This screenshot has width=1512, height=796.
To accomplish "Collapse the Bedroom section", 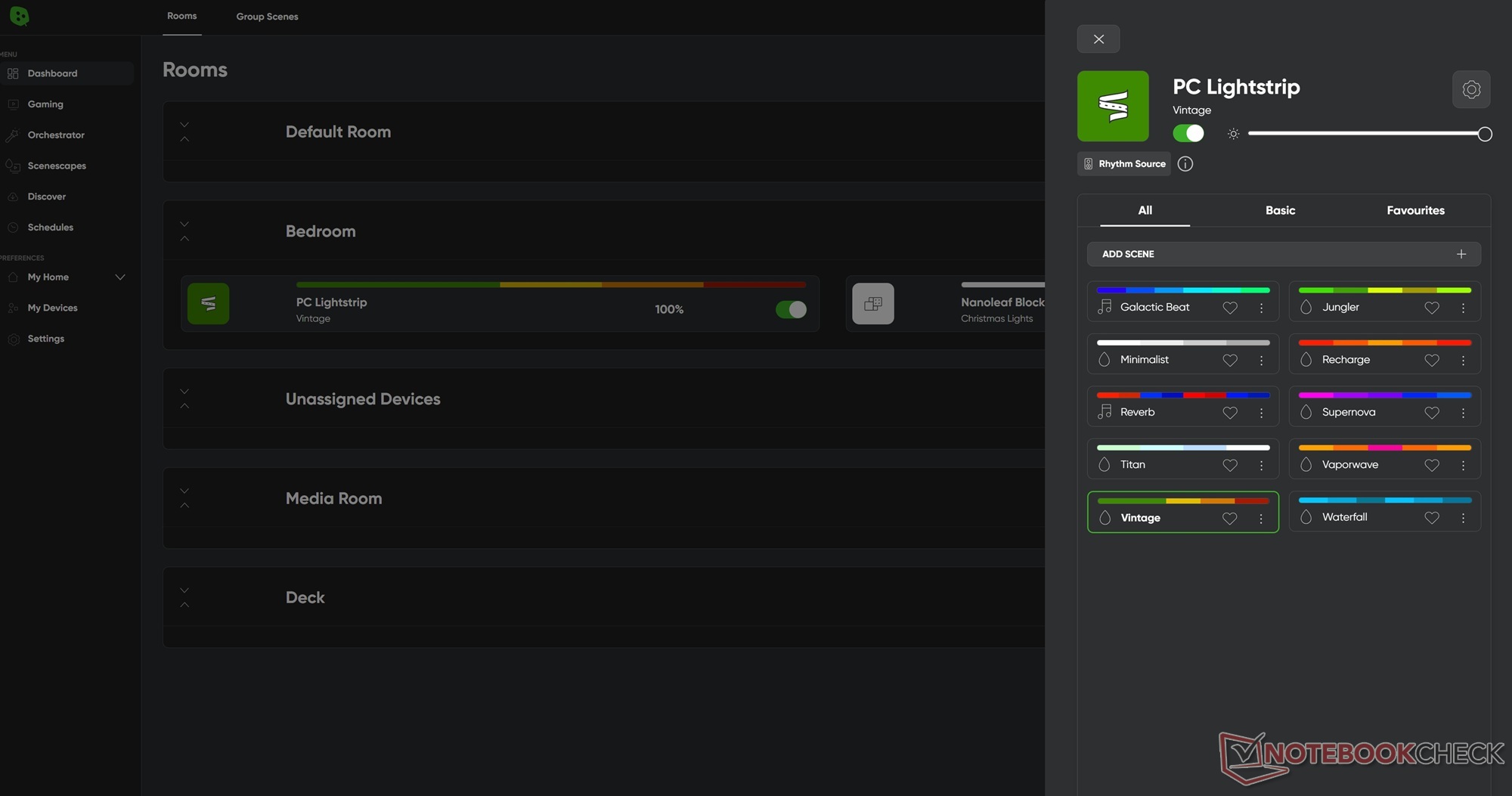I will [x=184, y=231].
